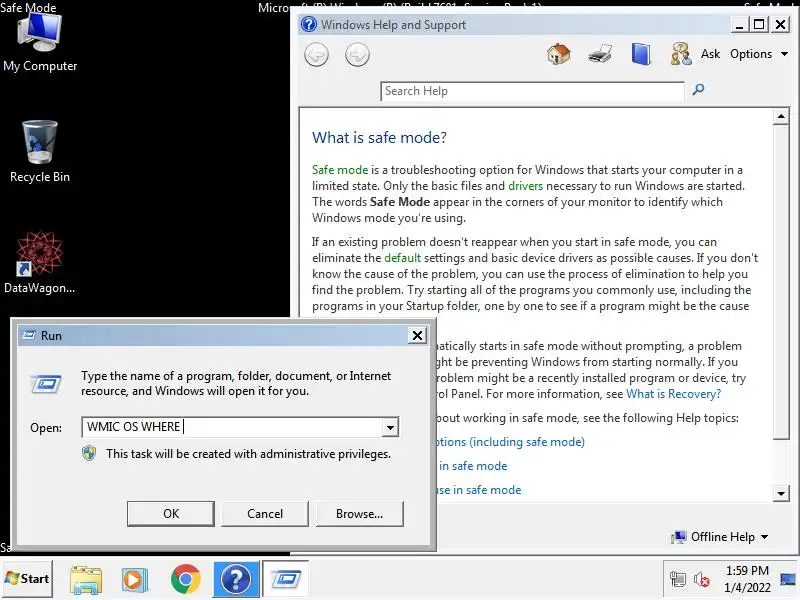Print the current help topic
The width and height of the screenshot is (800, 600).
(600, 54)
